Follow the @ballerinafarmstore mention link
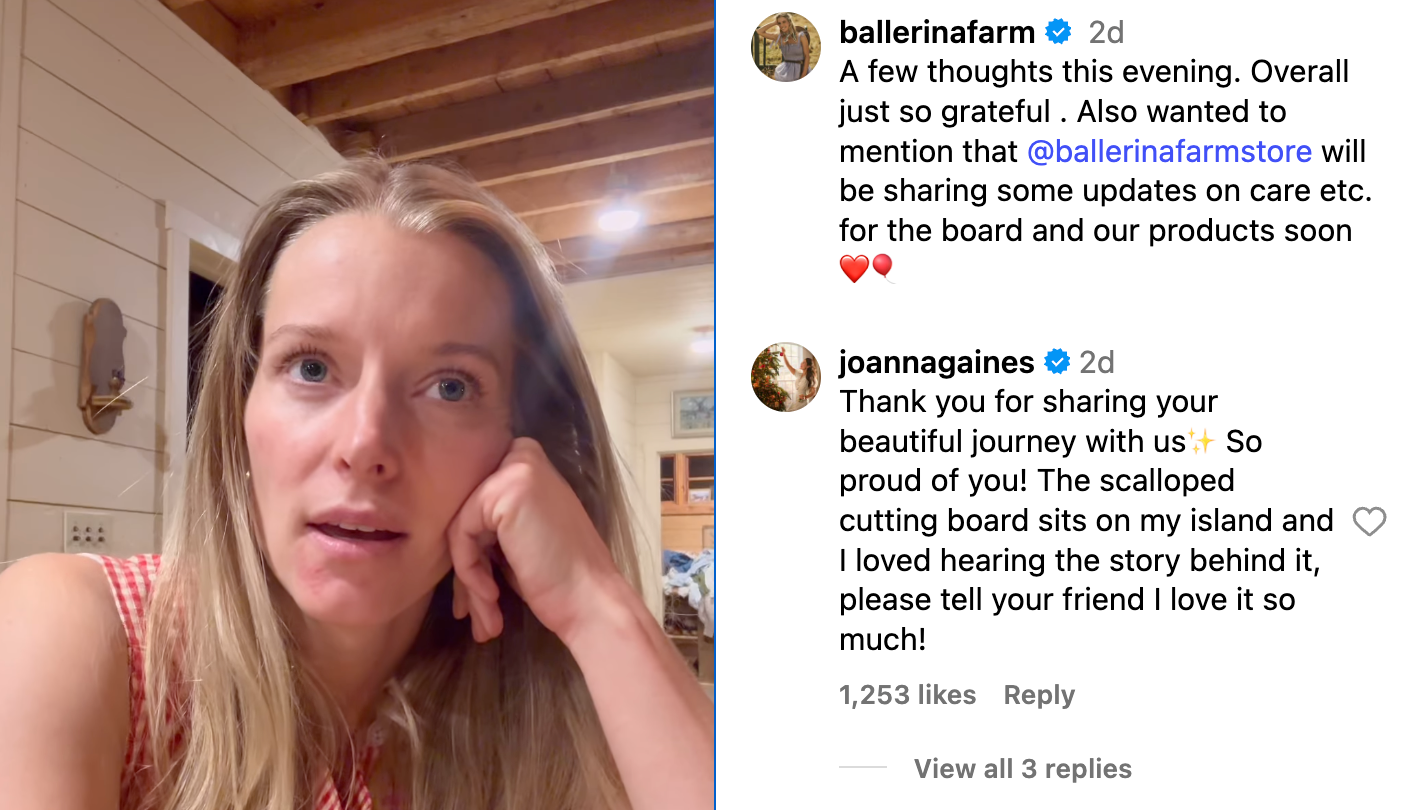1416x810 pixels. [x=1168, y=151]
